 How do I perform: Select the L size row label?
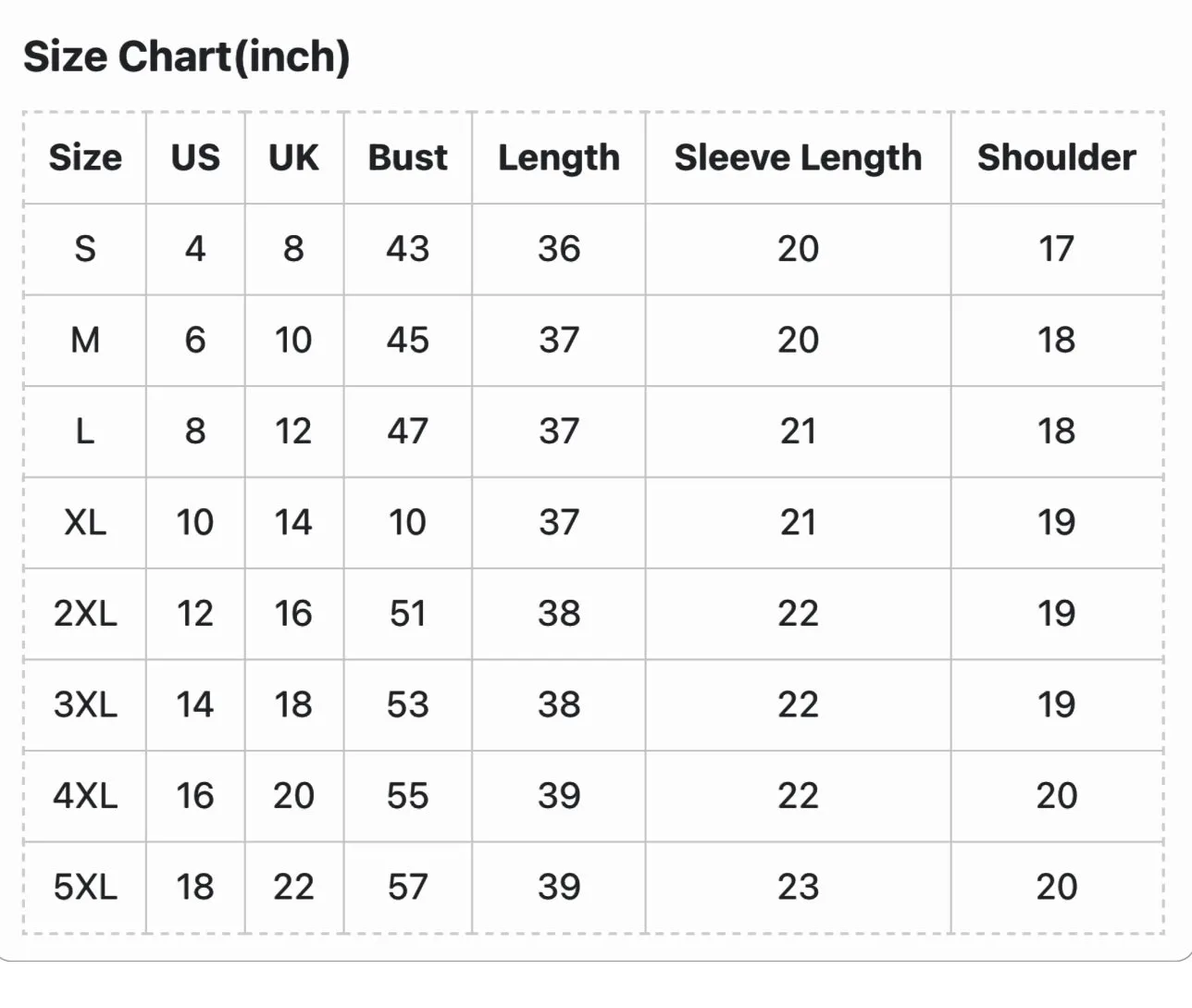[x=85, y=430]
